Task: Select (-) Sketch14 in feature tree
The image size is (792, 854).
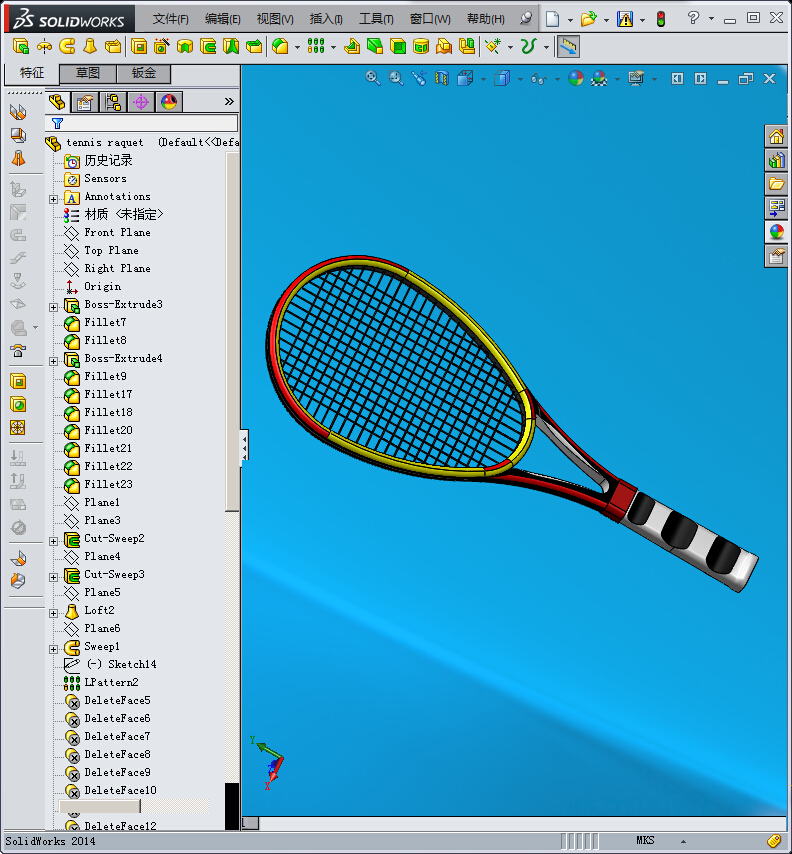Action: click(x=111, y=664)
